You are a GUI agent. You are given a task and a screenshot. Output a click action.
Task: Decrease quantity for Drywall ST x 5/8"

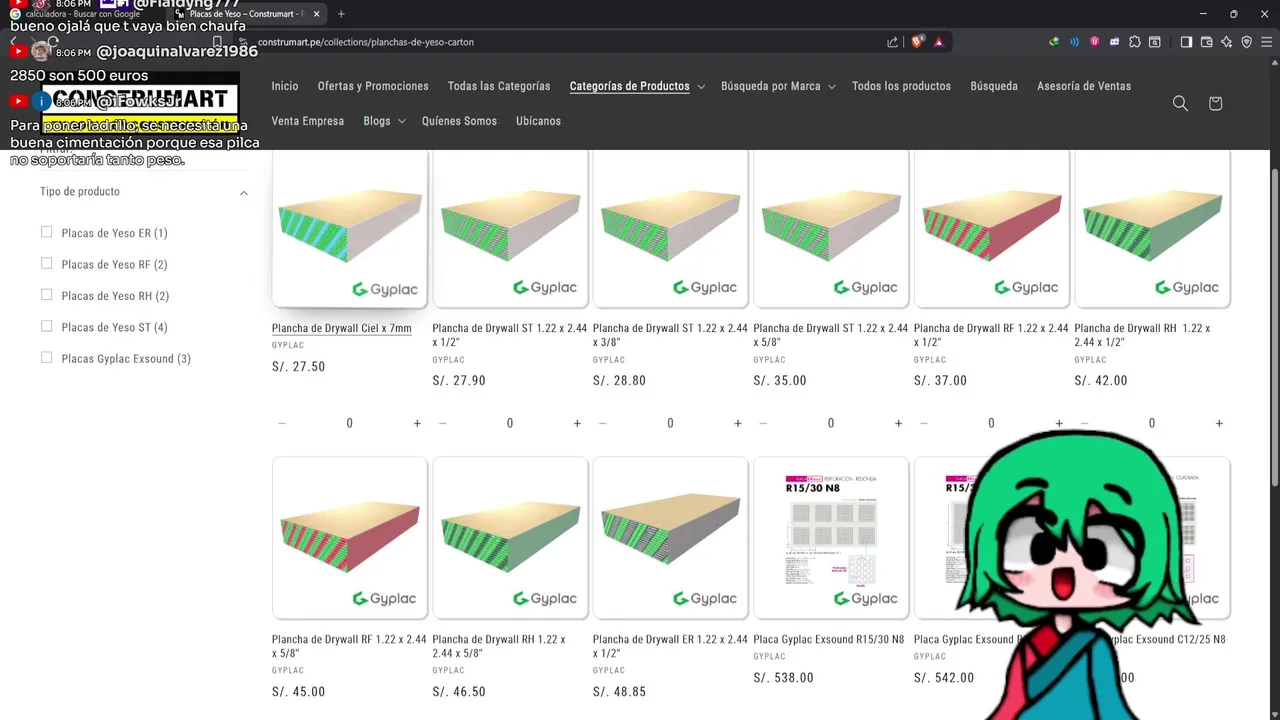coord(763,423)
